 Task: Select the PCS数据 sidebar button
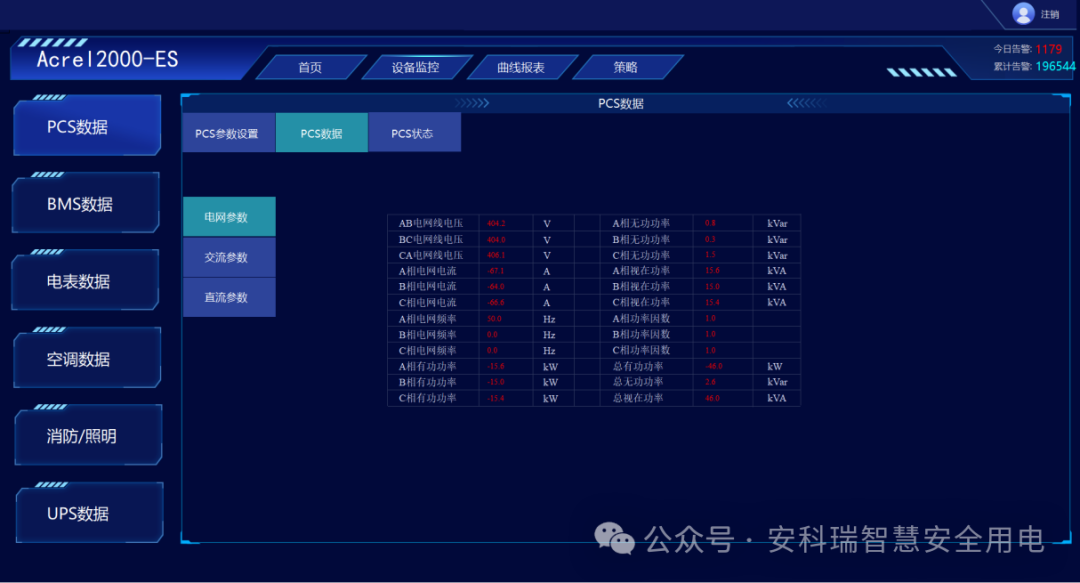[87, 127]
